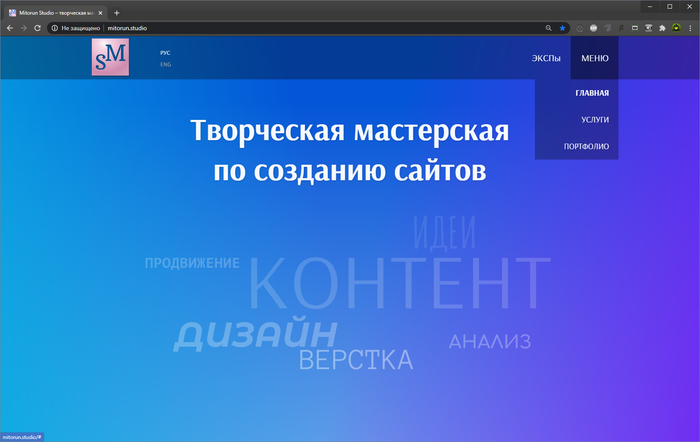The height and width of the screenshot is (442, 700).
Task: Click the blue bookmark star
Action: tap(562, 28)
